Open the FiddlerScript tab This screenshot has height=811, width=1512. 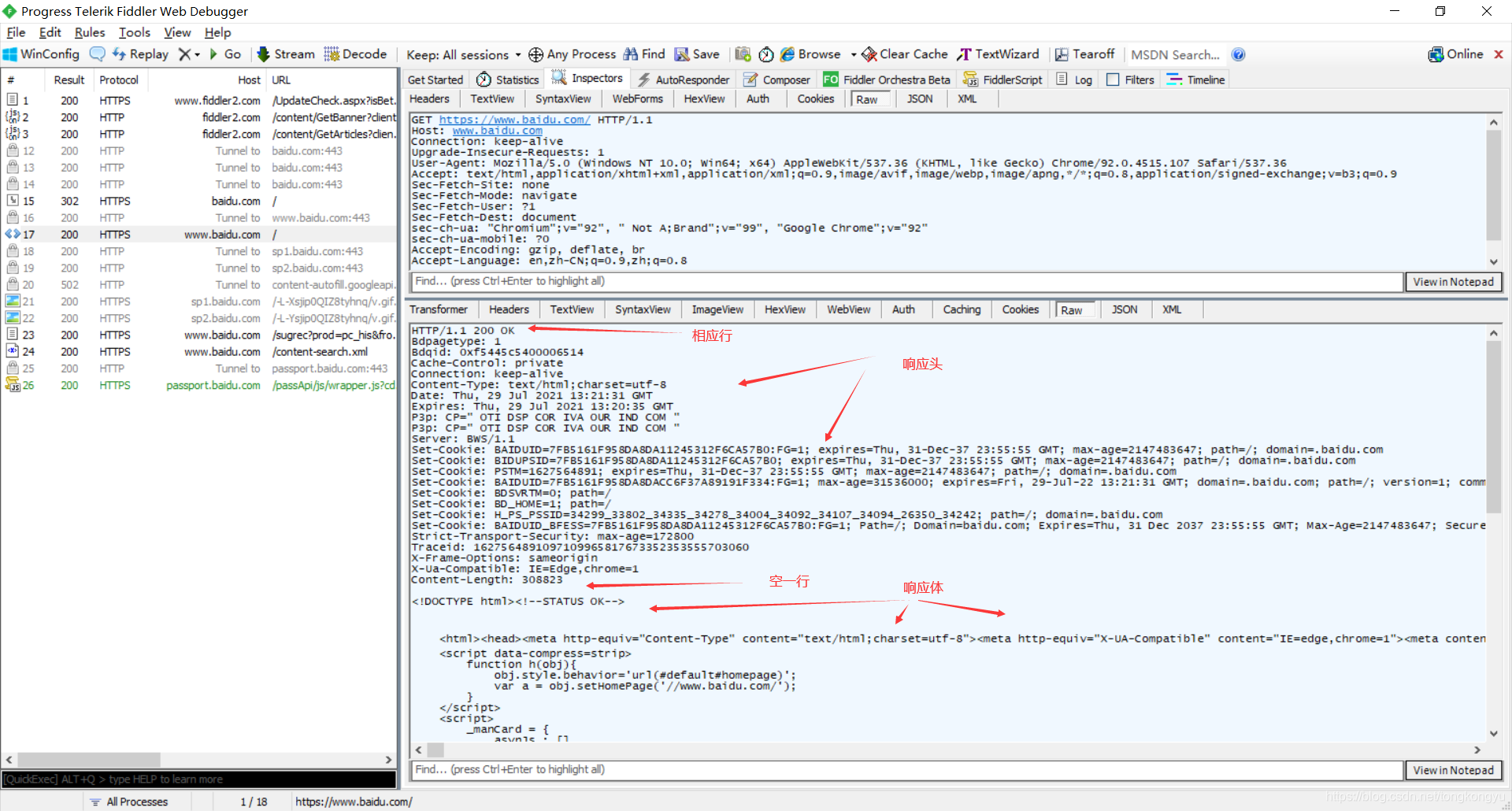1002,80
